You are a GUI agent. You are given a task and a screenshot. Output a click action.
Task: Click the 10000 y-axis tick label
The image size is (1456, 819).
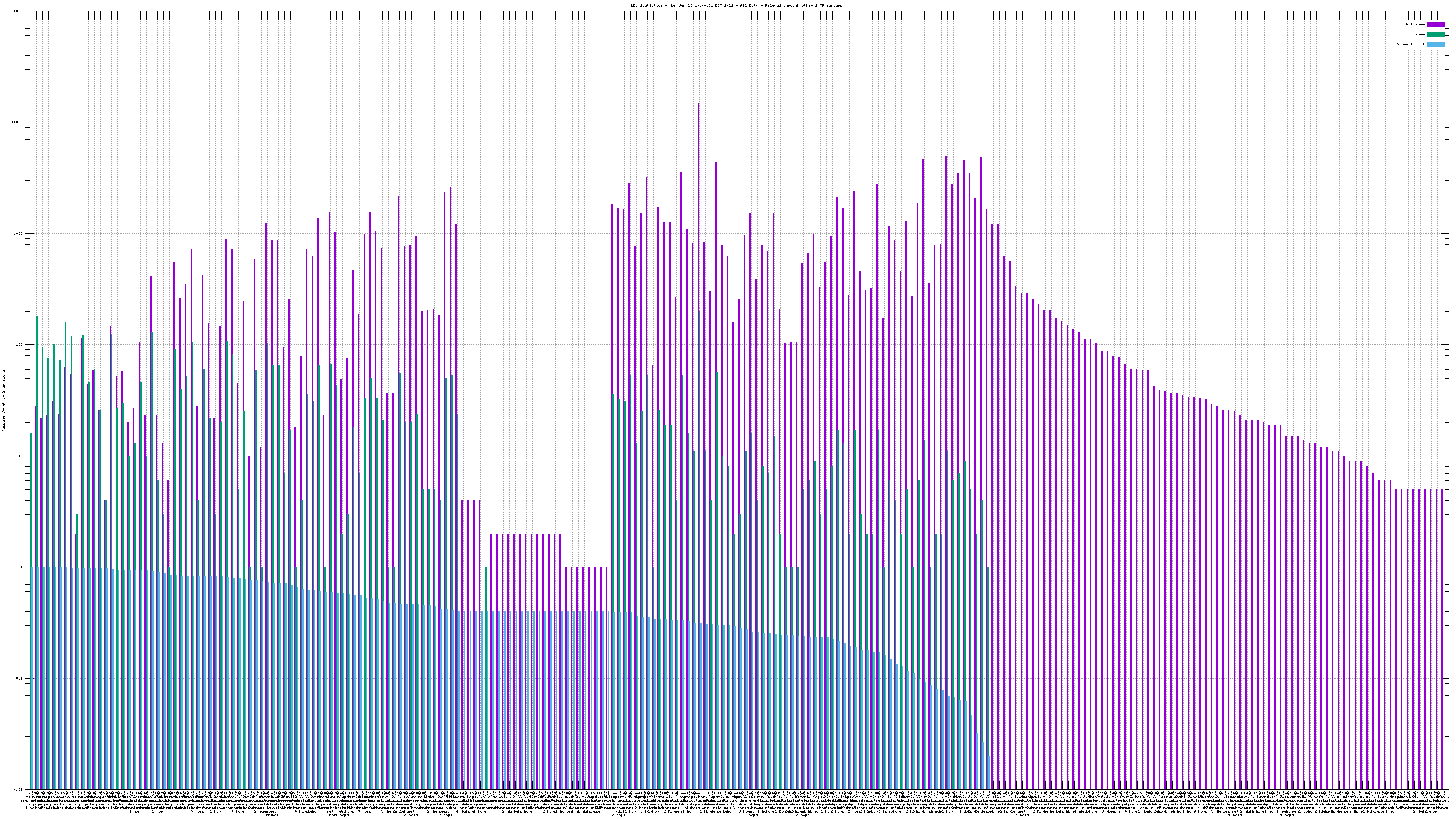(18, 123)
